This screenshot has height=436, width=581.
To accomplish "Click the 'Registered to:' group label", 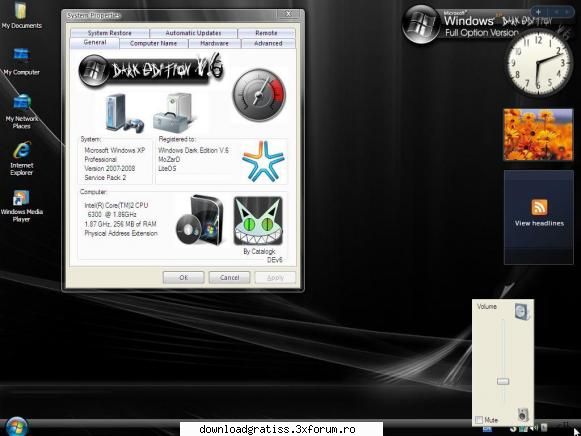I will tap(177, 139).
